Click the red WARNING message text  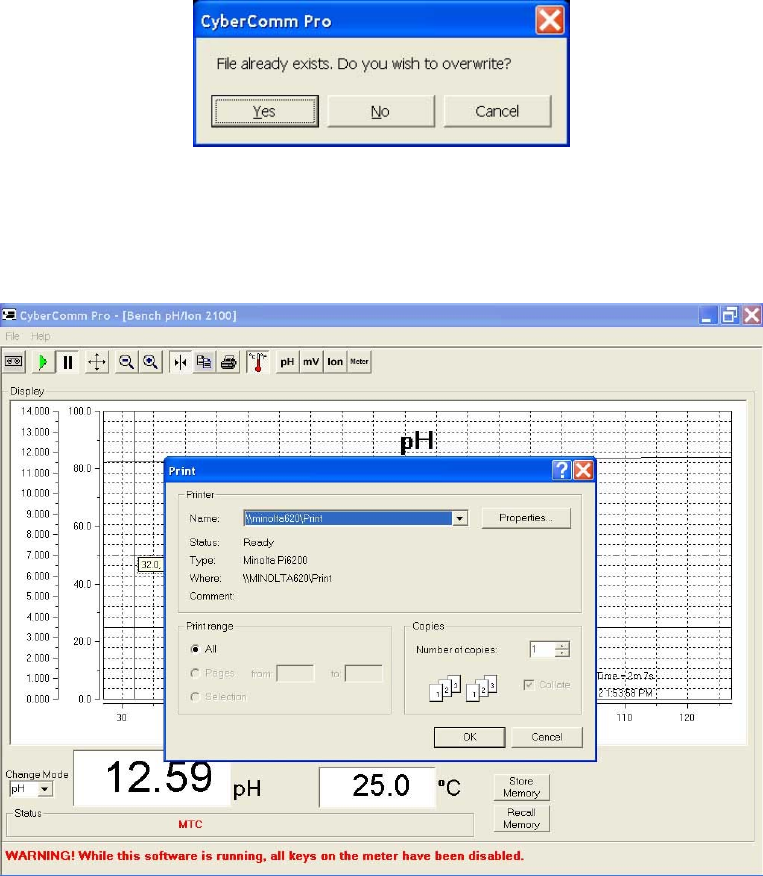pyautogui.click(x=264, y=855)
